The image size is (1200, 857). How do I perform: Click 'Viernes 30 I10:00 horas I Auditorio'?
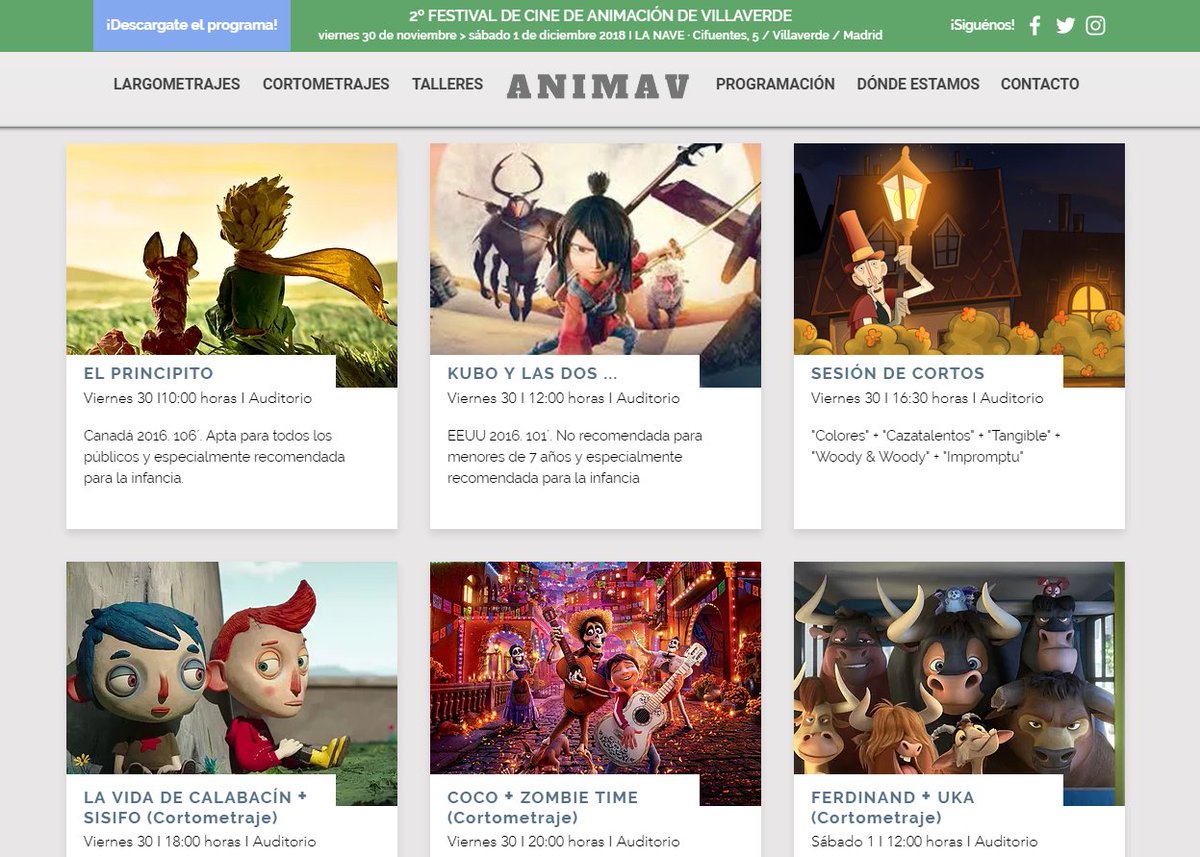click(198, 398)
